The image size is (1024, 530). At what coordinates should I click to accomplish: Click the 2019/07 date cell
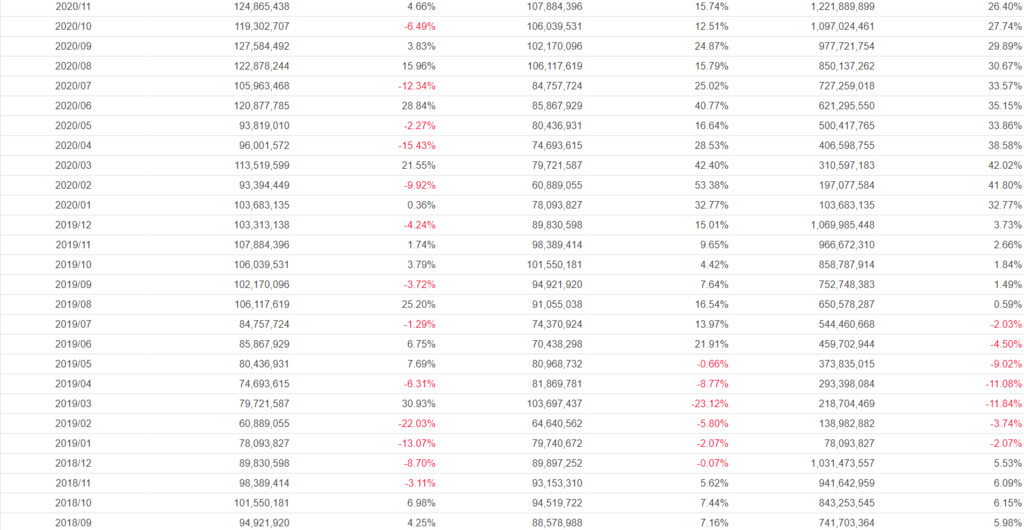point(74,324)
